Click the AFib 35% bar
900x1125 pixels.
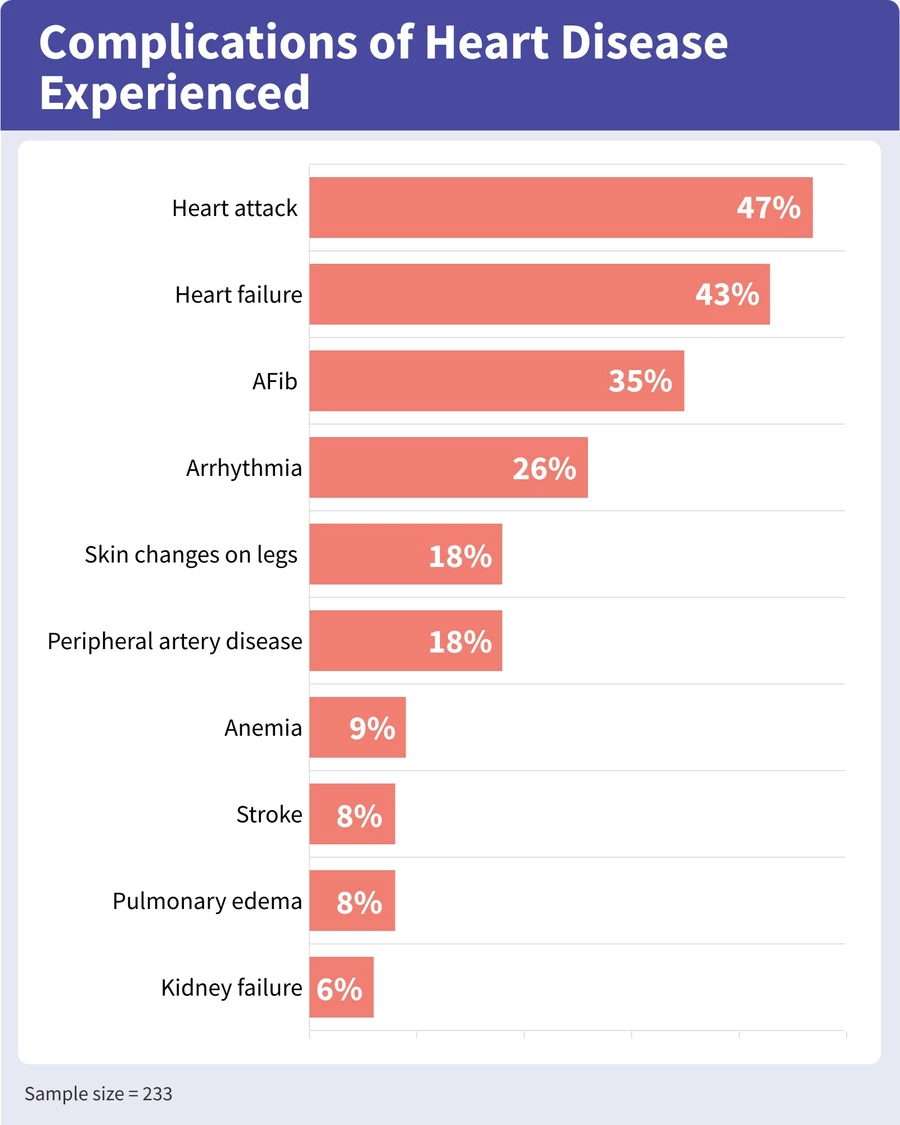pos(496,381)
